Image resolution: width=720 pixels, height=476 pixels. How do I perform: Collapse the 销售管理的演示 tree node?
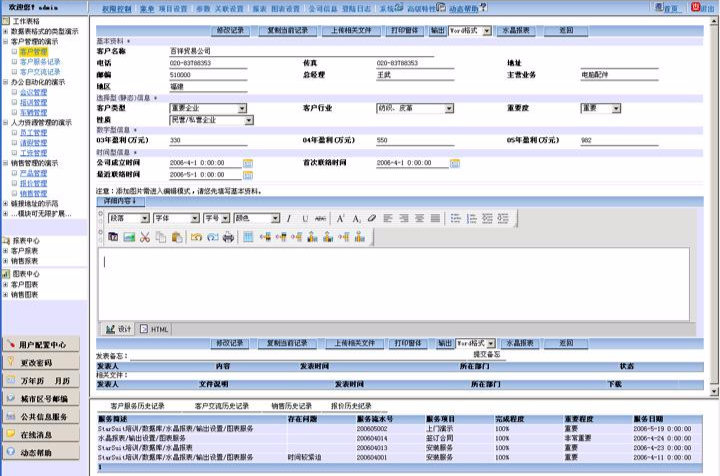6,163
